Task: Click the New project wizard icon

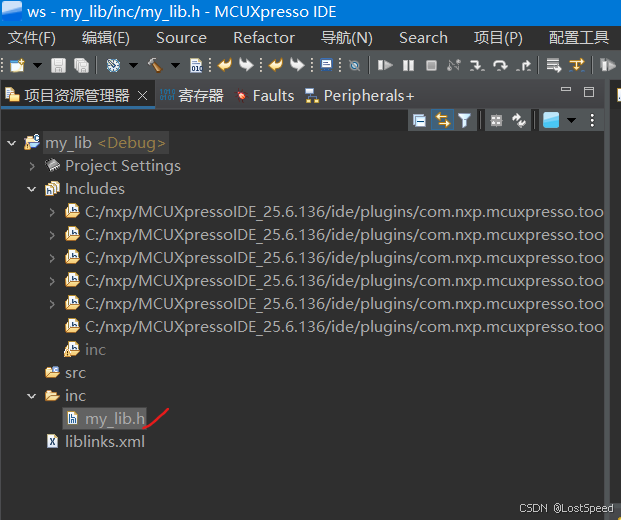Action: pos(17,65)
